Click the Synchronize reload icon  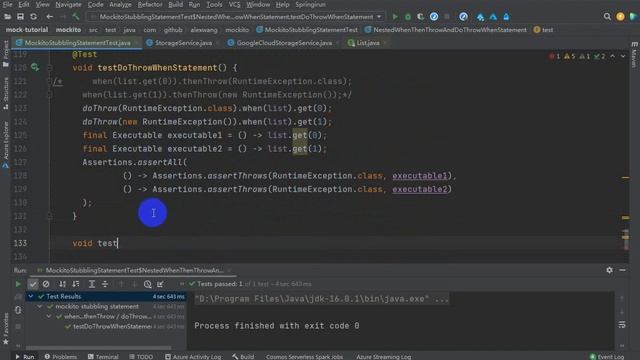(x=33, y=17)
